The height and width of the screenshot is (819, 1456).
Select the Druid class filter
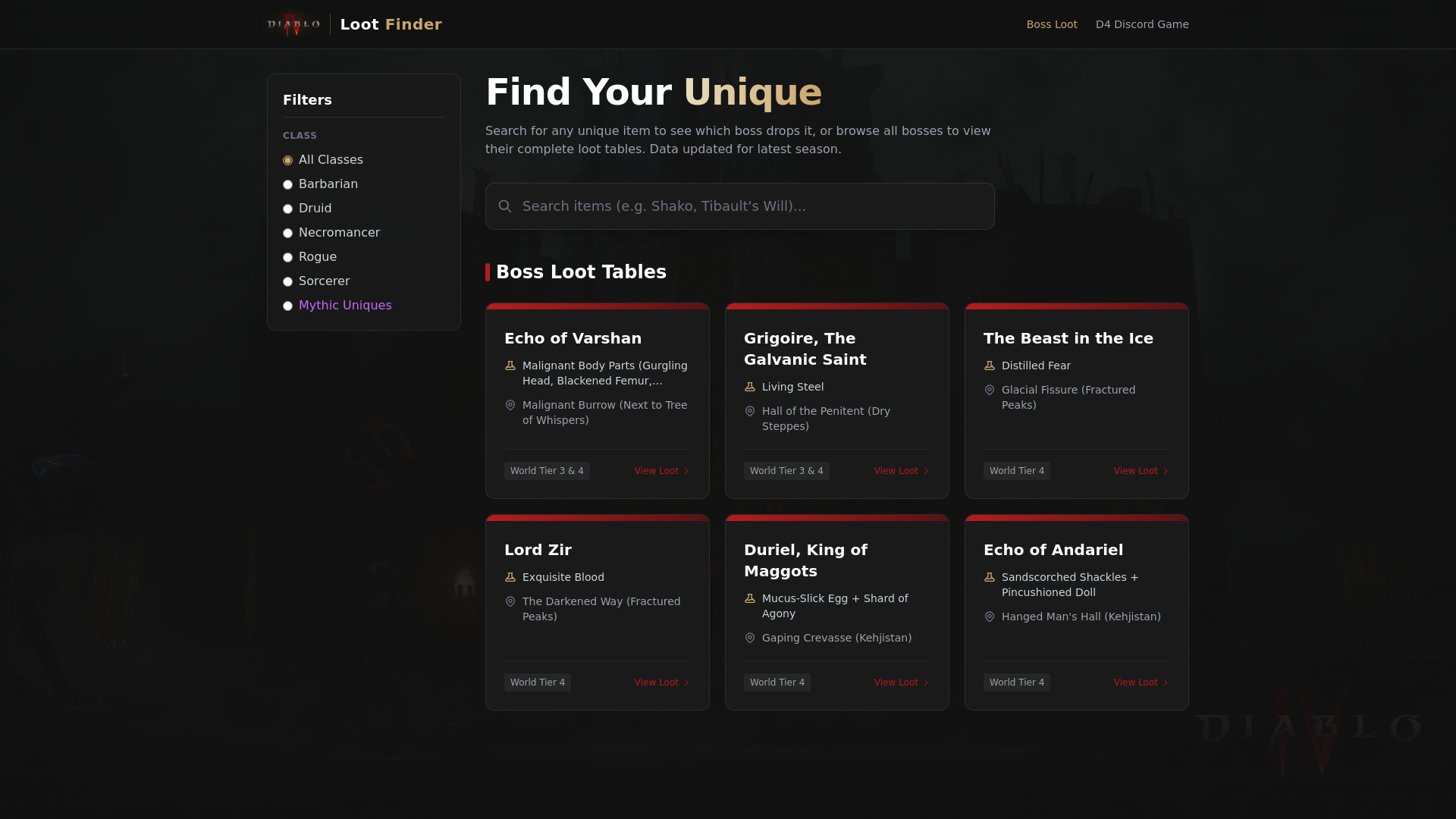287,209
